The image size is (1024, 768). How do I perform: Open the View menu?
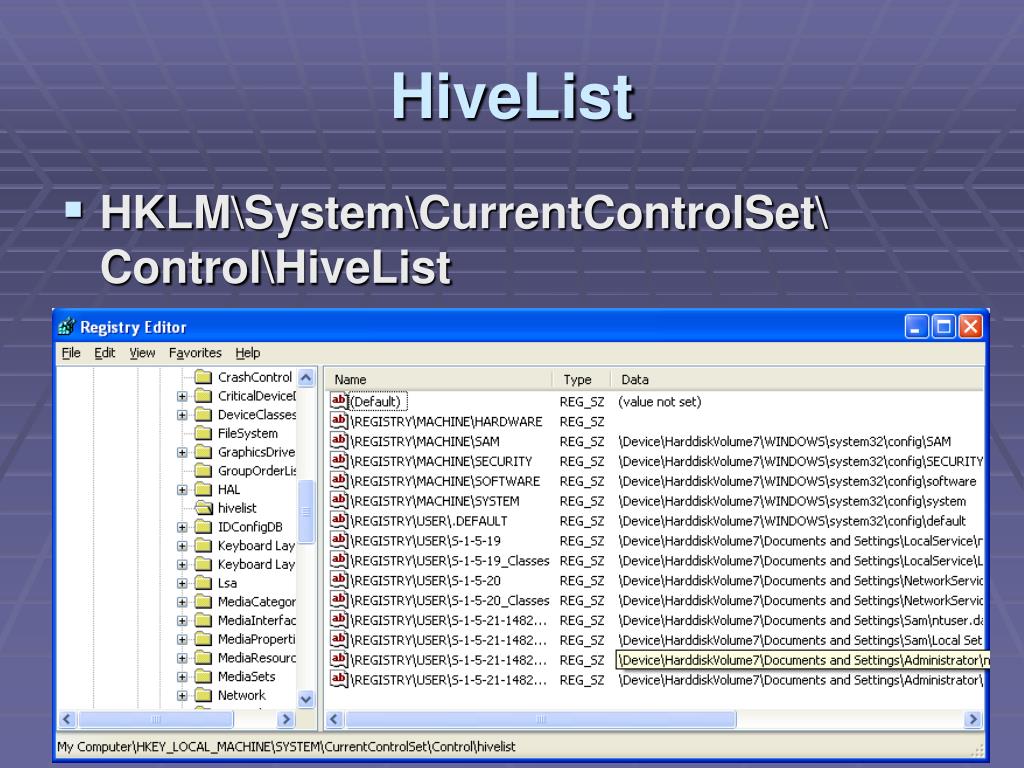click(142, 353)
